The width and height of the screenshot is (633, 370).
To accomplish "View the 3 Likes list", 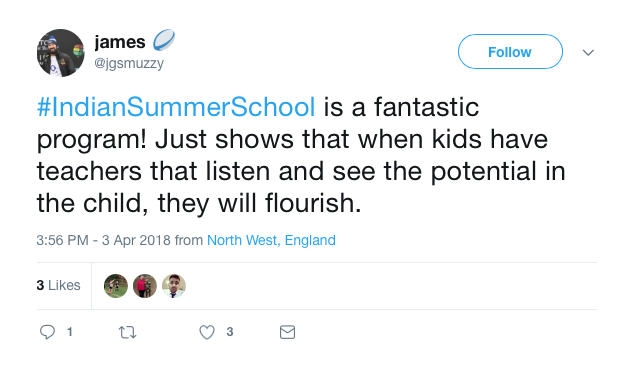I will tap(59, 285).
